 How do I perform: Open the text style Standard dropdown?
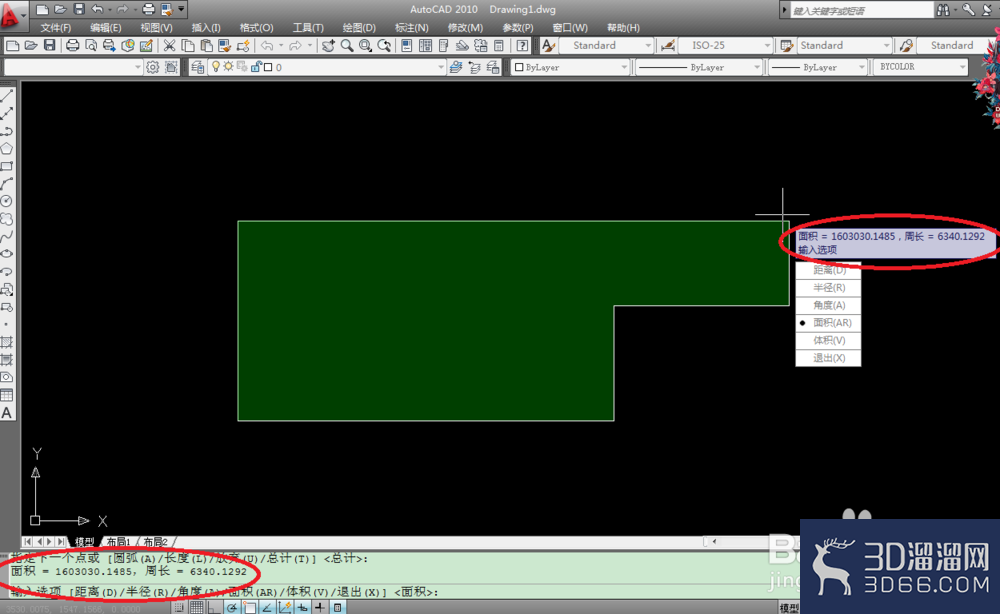tap(607, 45)
